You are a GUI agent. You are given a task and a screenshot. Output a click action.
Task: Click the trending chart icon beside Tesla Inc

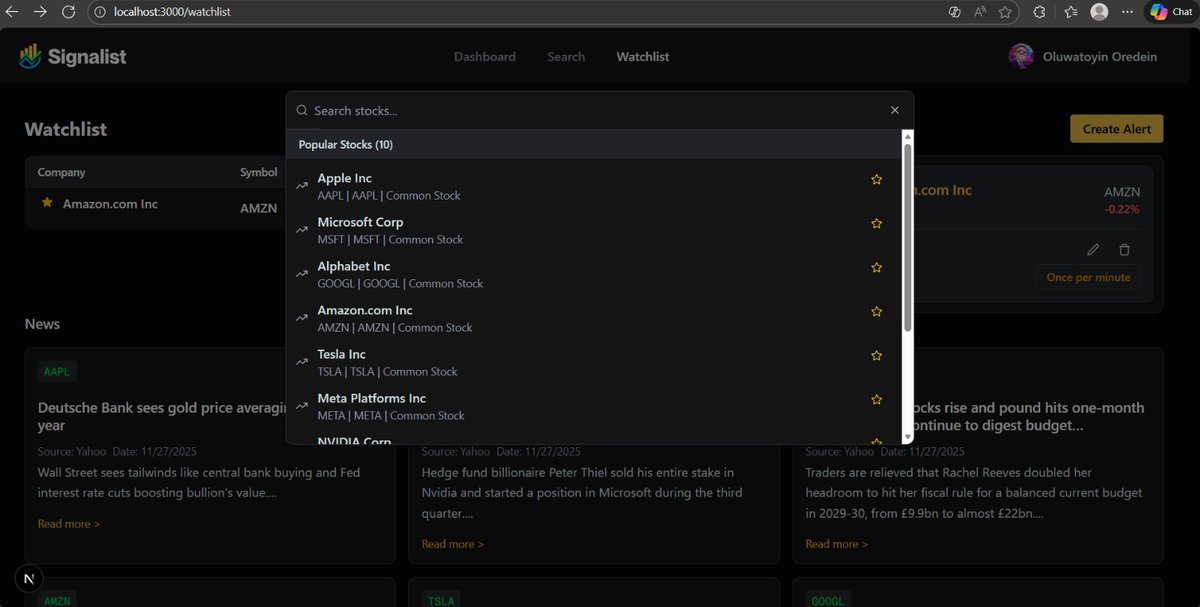[x=301, y=362]
